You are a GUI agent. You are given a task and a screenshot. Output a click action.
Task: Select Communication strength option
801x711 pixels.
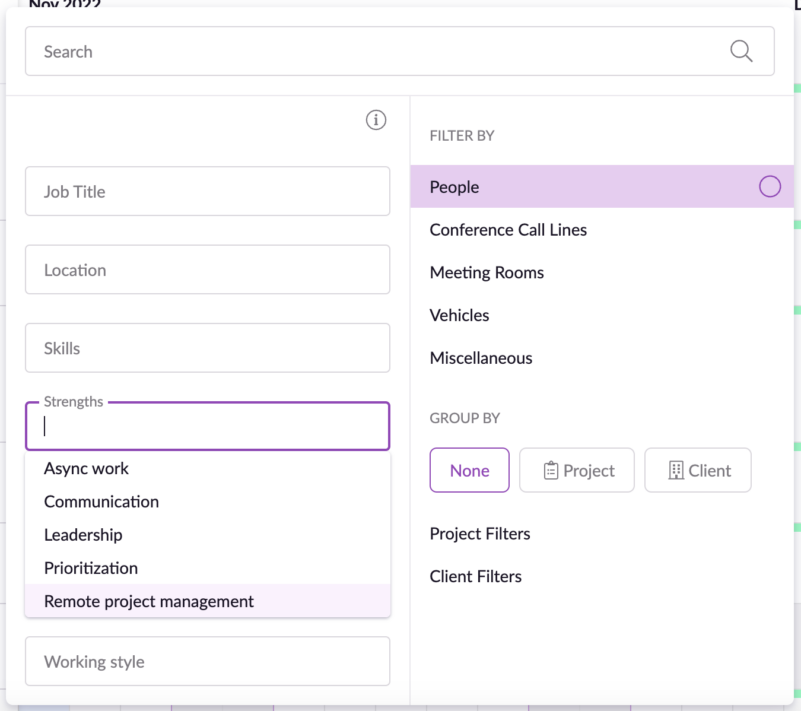[x=101, y=501]
